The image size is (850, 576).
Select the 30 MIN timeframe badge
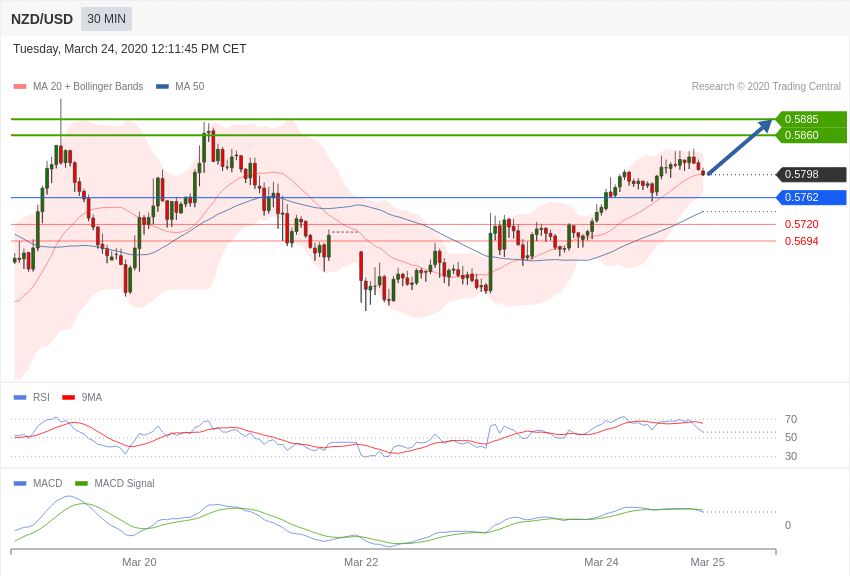(106, 19)
